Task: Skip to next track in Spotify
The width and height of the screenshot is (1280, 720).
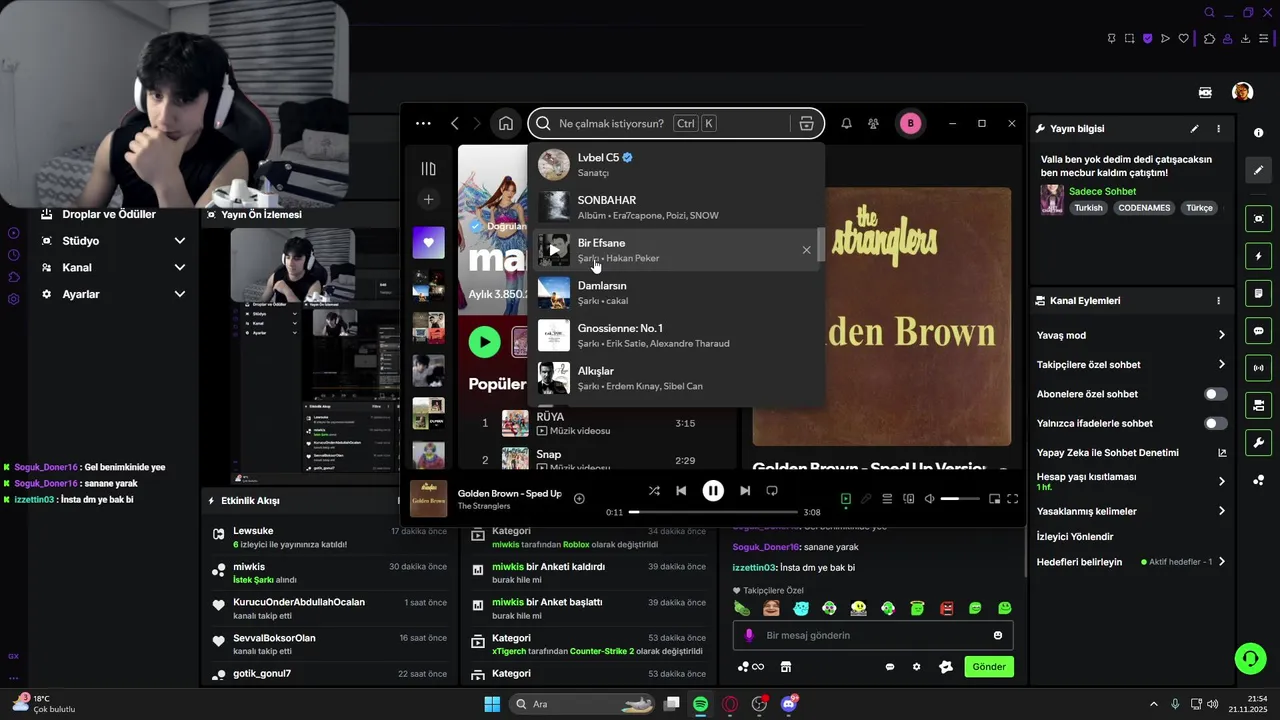Action: point(745,491)
